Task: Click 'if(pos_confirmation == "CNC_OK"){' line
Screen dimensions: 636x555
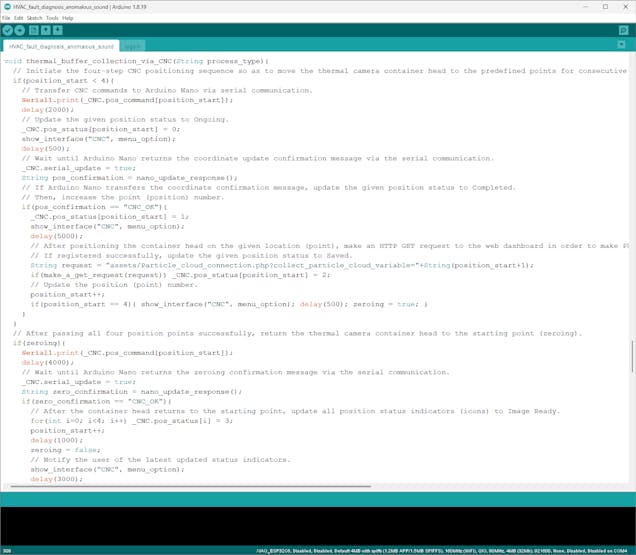Action: coord(94,207)
